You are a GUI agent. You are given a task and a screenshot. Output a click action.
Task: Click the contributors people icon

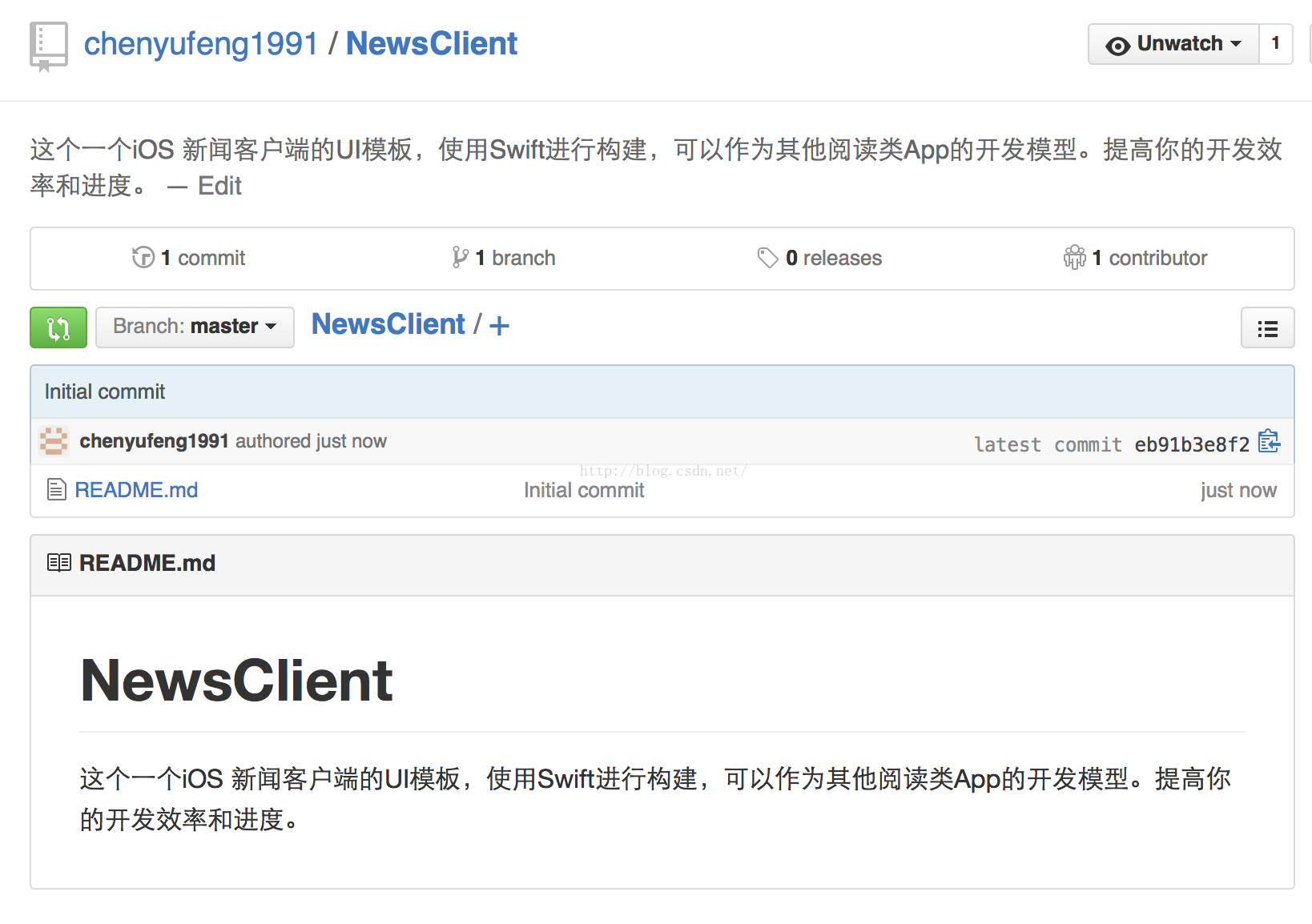[1075, 257]
